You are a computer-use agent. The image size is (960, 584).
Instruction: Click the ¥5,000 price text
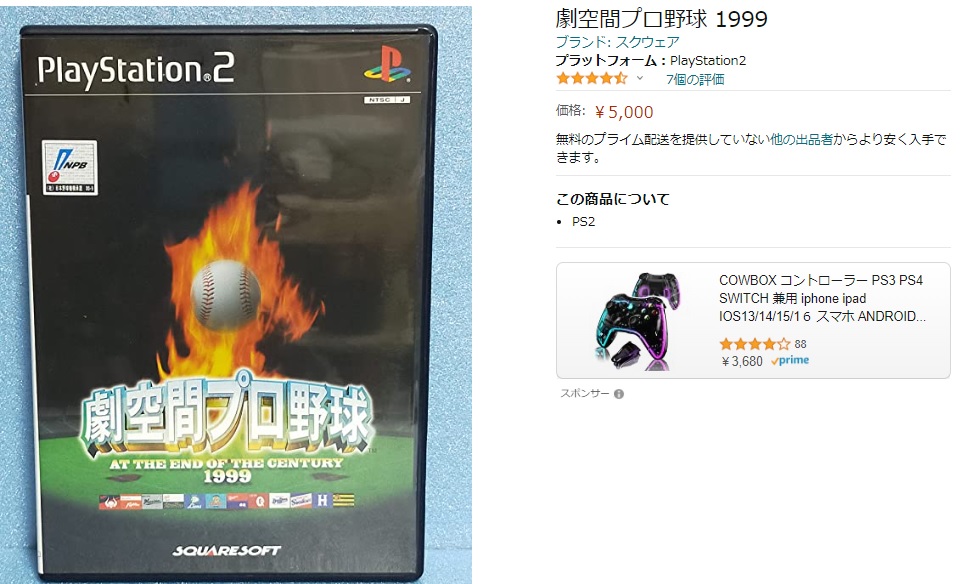(x=624, y=112)
